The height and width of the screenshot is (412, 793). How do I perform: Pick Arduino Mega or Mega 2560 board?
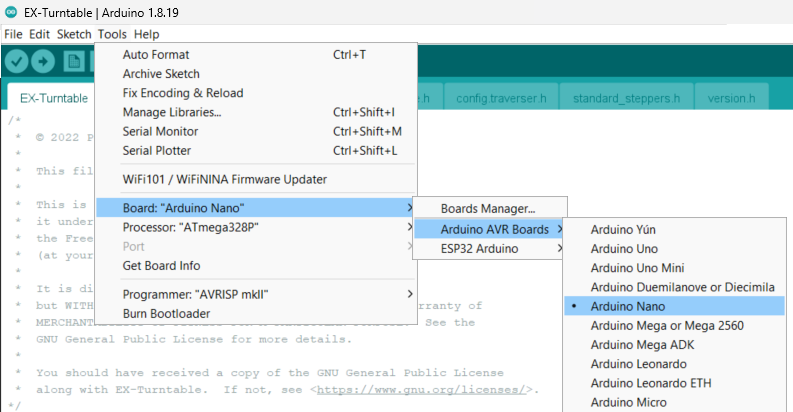click(667, 325)
